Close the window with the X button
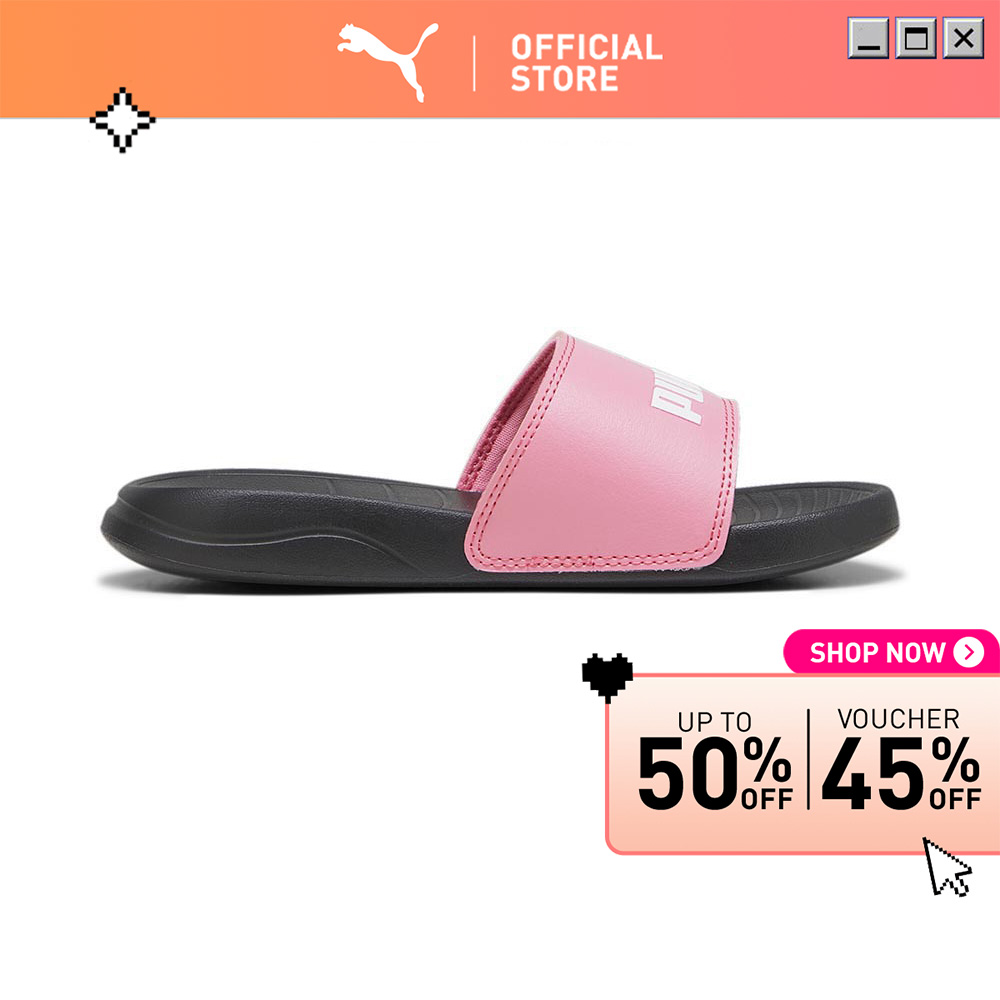Screen dimensions: 1000x1000 pyautogui.click(x=964, y=38)
